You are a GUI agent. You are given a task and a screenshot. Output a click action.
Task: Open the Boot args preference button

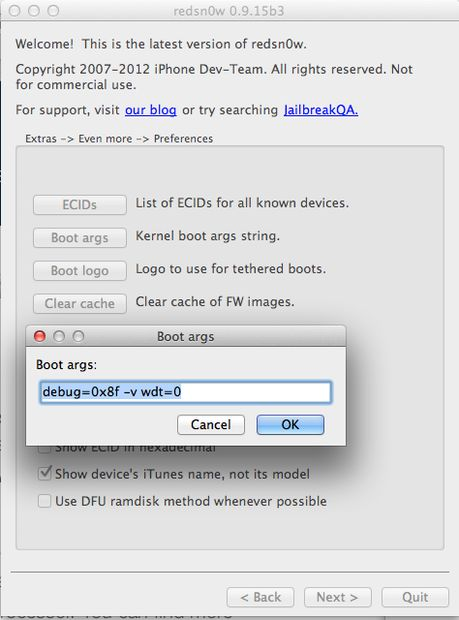coord(80,238)
